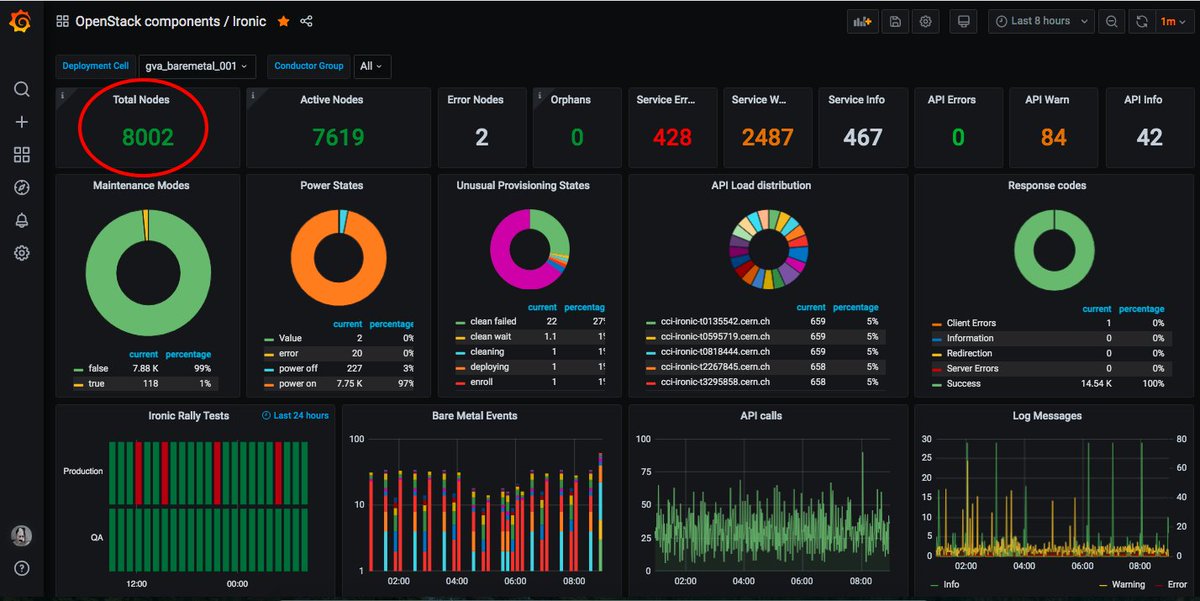Toggle 'Success' series in Response codes legend
This screenshot has height=601, width=1200.
964,384
